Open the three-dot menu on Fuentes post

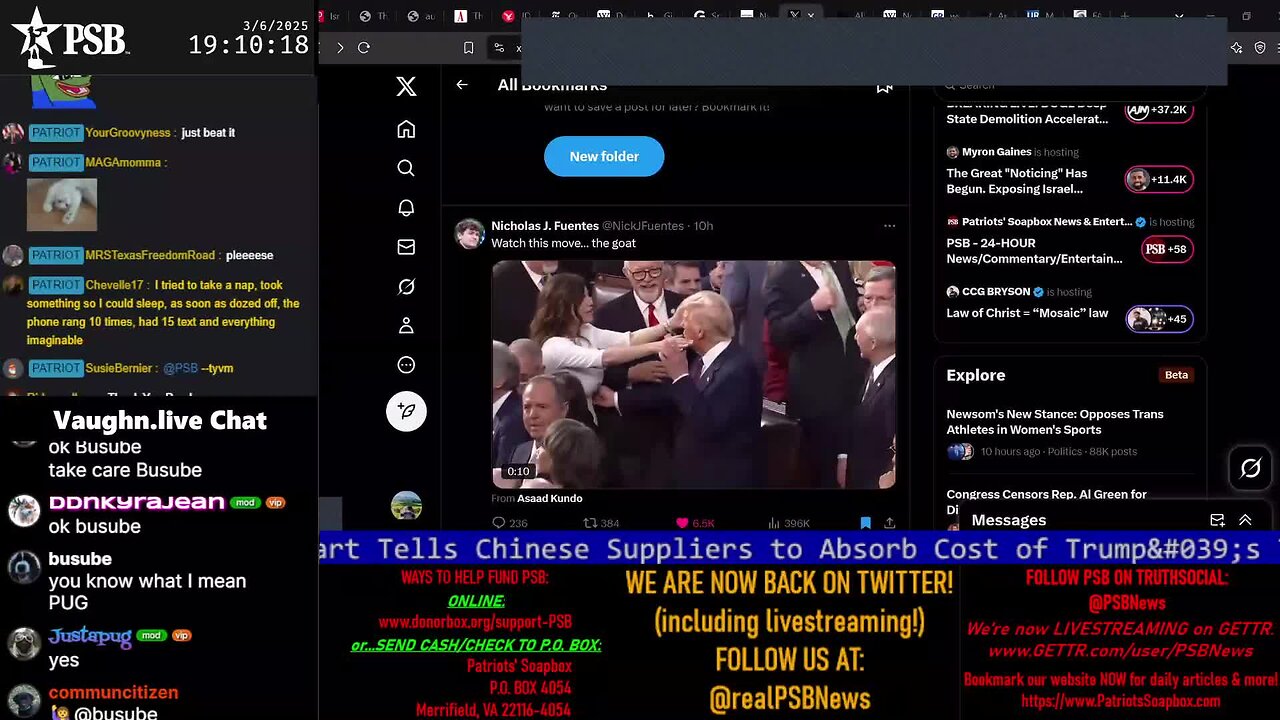tap(889, 226)
